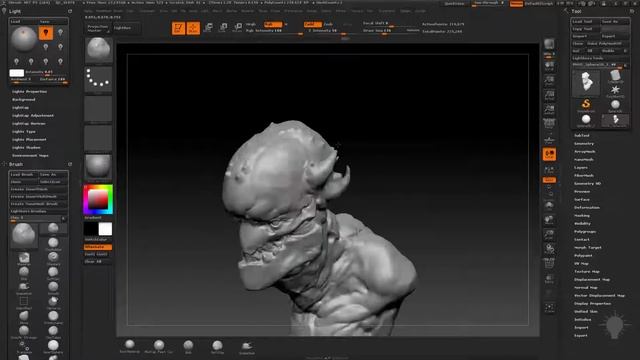640x360 pixels.
Task: Select the ClayTubes brush icon
Action: 53,332
